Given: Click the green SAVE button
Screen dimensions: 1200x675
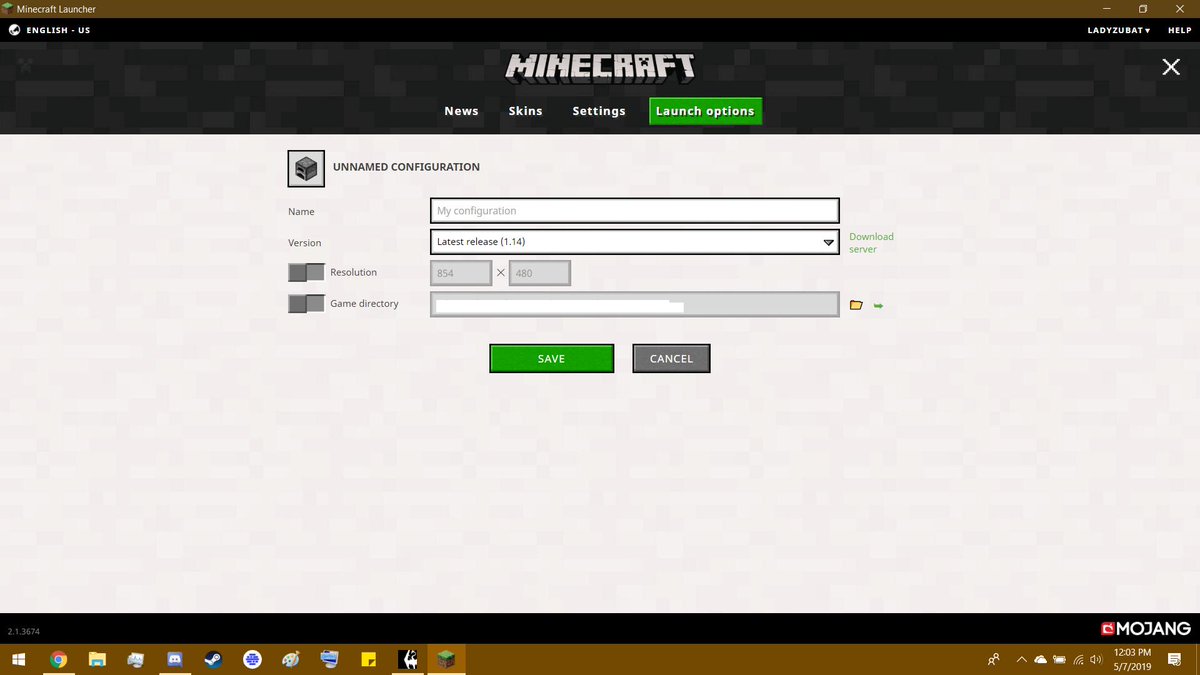Looking at the screenshot, I should coord(551,359).
